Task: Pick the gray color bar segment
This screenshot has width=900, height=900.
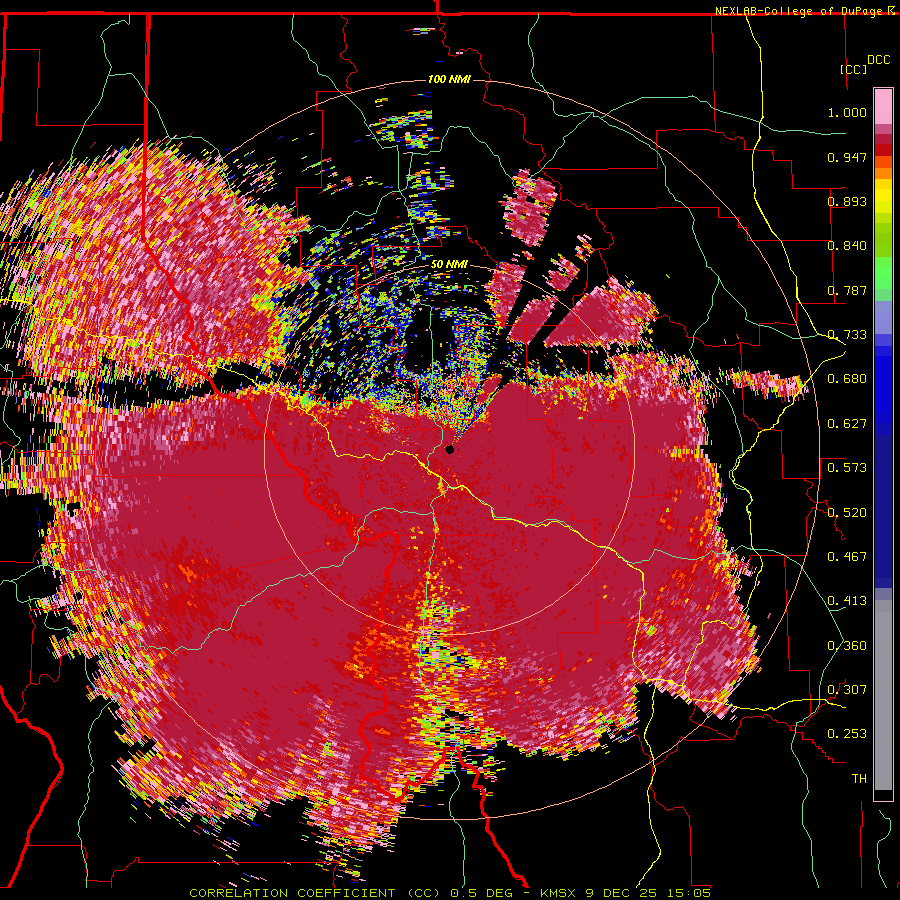Action: [883, 695]
